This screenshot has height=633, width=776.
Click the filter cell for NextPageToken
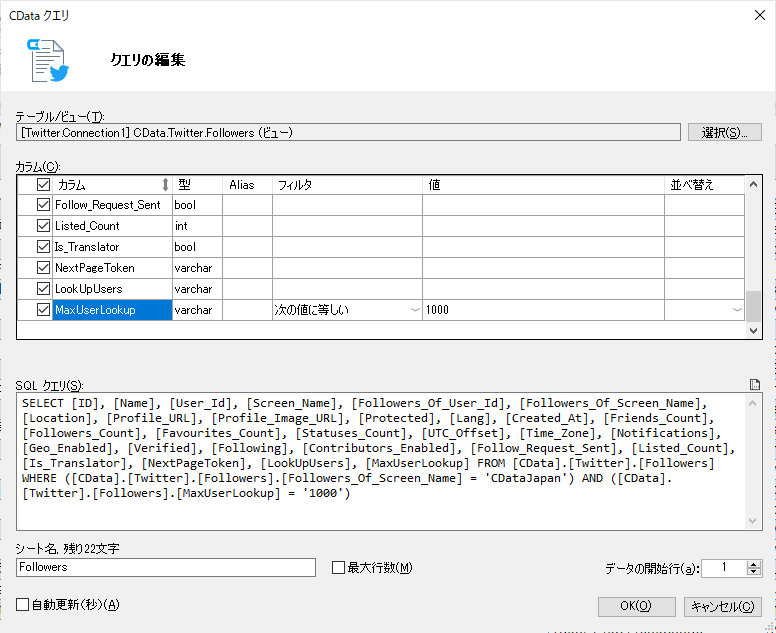(x=347, y=268)
